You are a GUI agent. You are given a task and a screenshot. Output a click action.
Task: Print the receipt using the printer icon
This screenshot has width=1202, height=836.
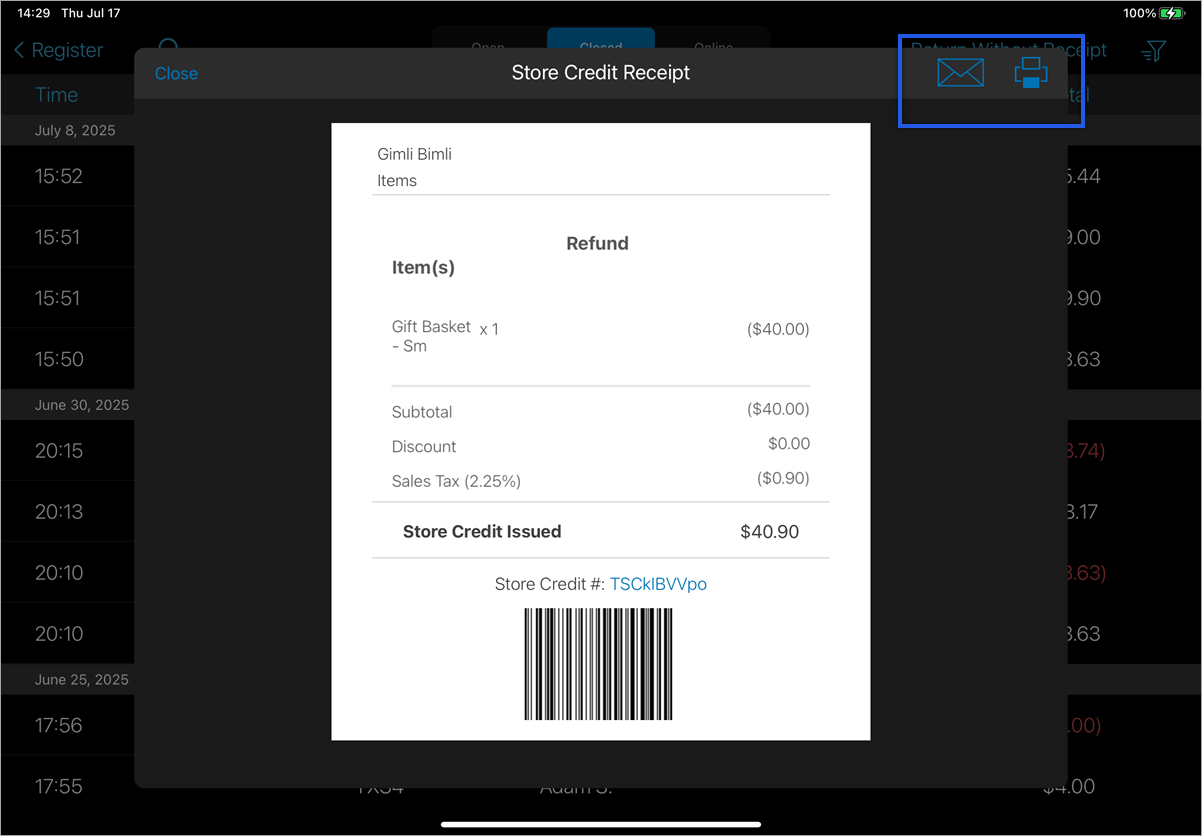click(1031, 72)
